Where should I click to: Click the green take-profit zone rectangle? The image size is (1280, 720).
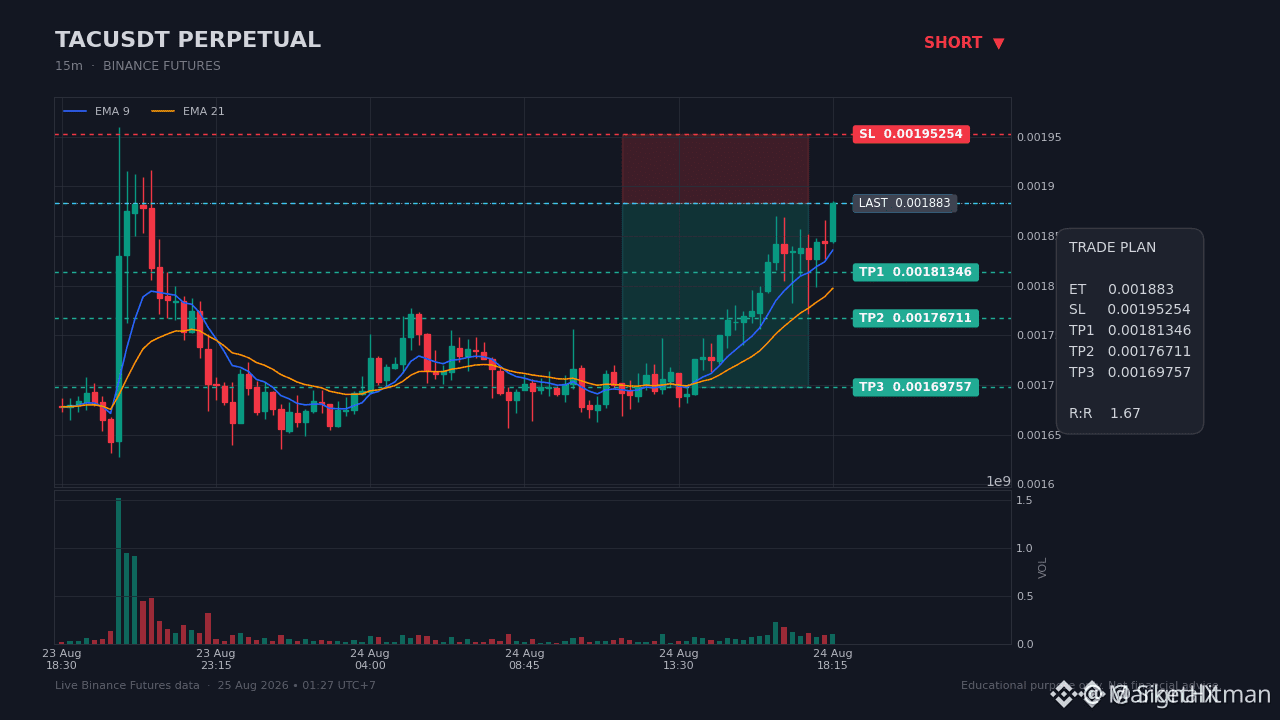tap(715, 295)
